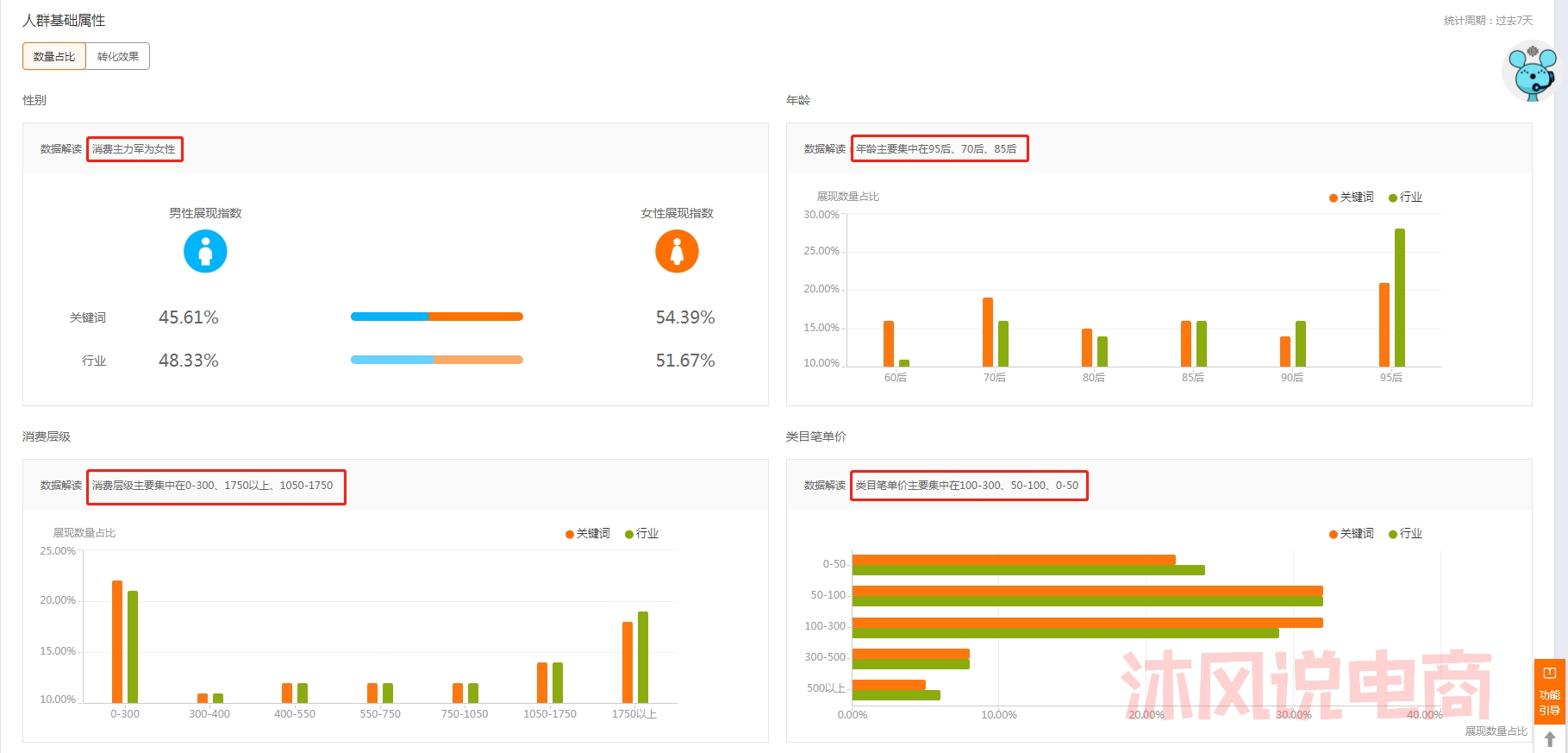Click the keyword gender ratio bar
Screen dimensions: 1568x753
click(437, 317)
